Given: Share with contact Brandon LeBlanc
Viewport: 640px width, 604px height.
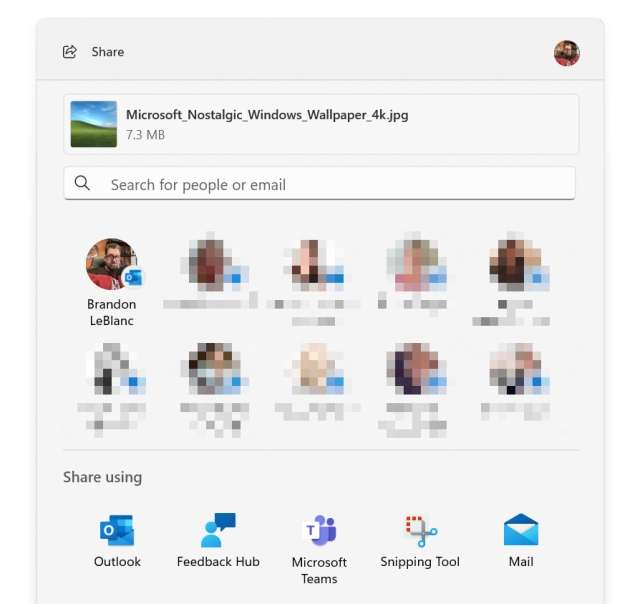Looking at the screenshot, I should pyautogui.click(x=112, y=282).
